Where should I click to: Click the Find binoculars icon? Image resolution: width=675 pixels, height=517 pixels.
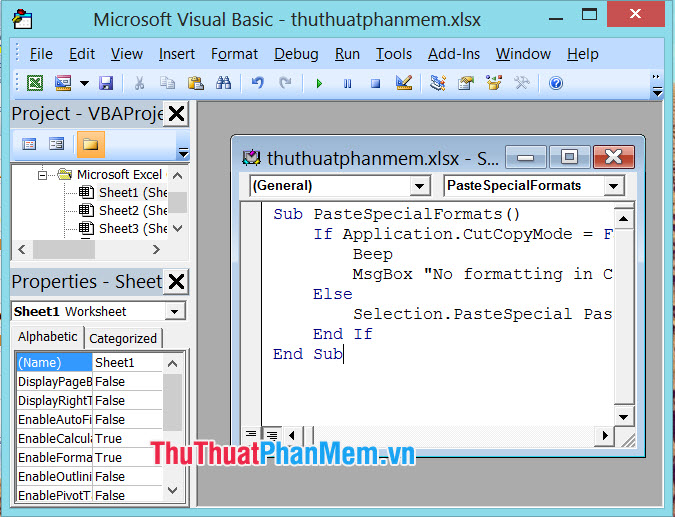[x=223, y=83]
